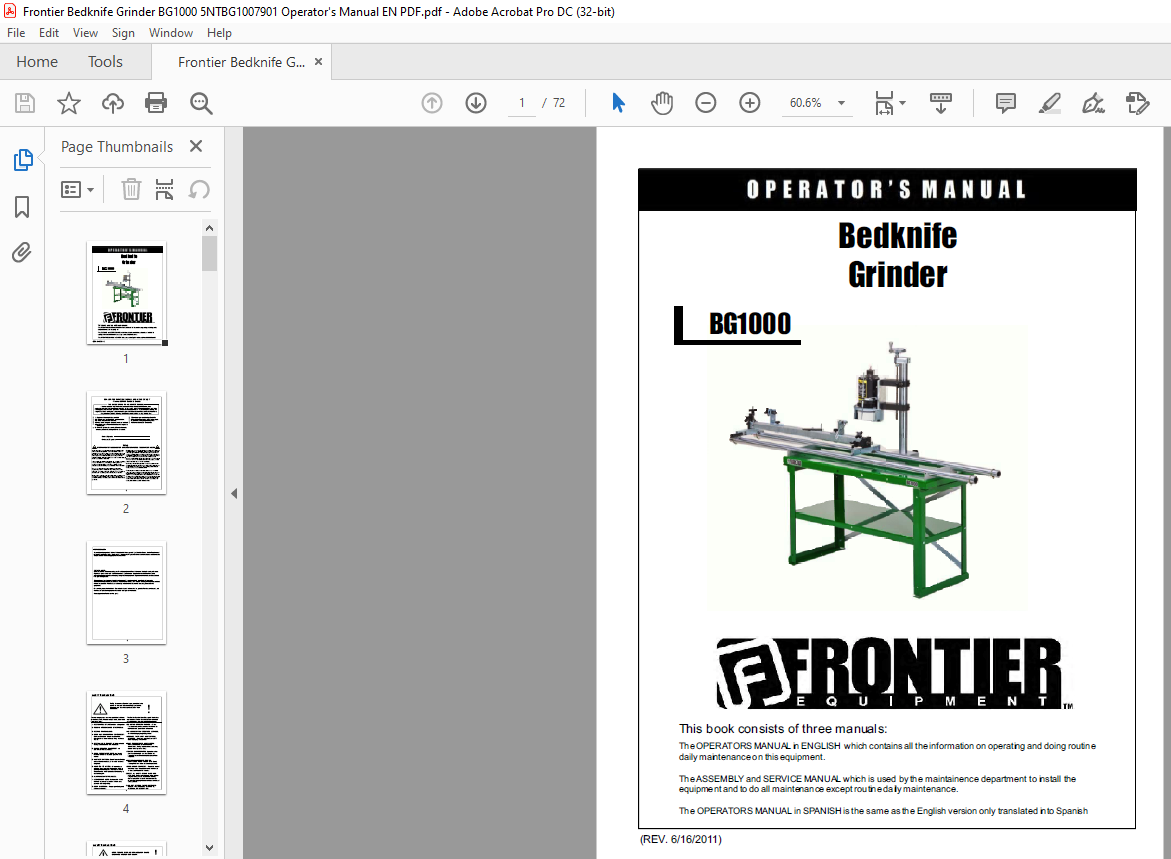Zoom in with the plus icon

point(750,103)
